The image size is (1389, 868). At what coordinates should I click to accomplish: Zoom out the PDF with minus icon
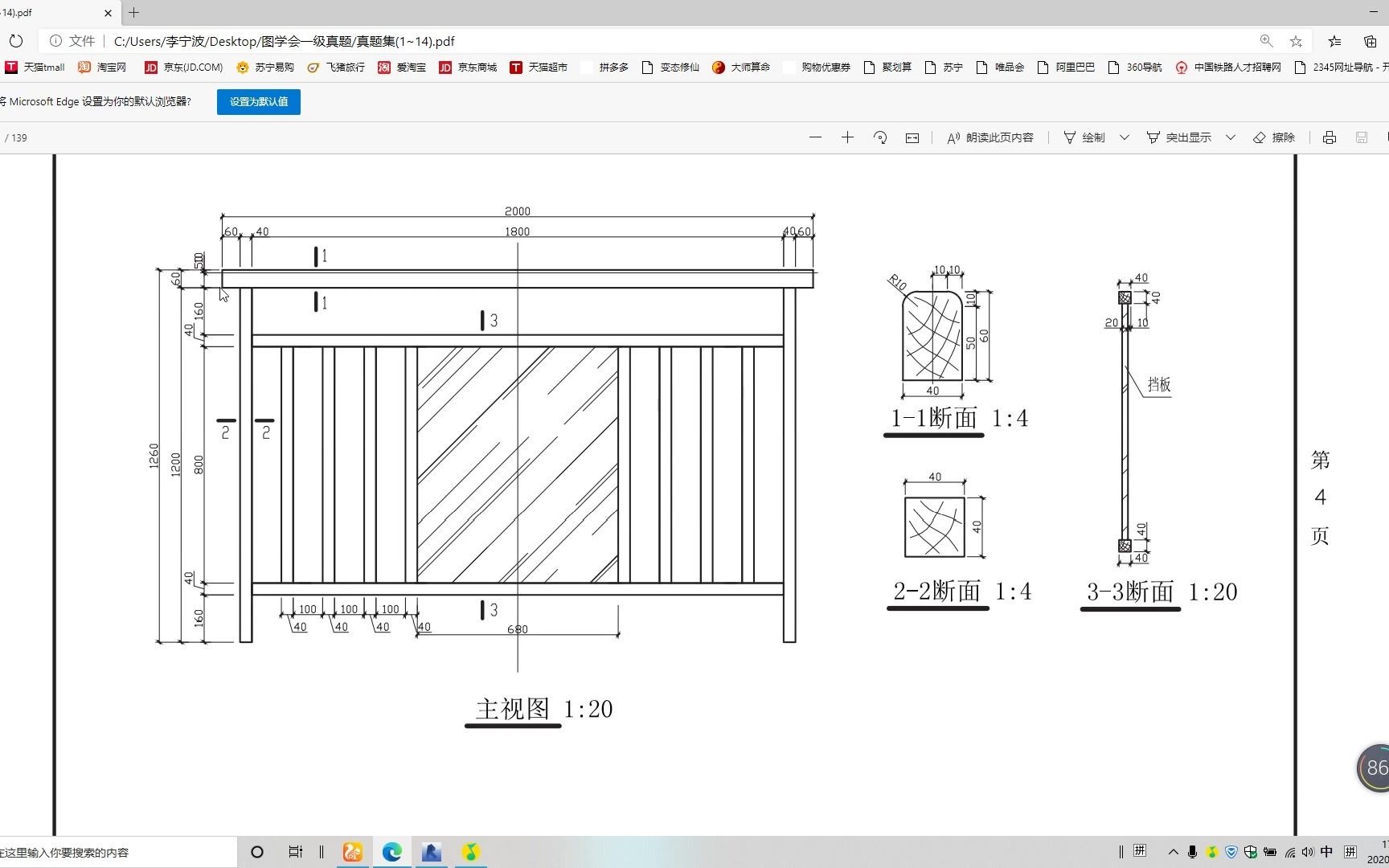815,137
